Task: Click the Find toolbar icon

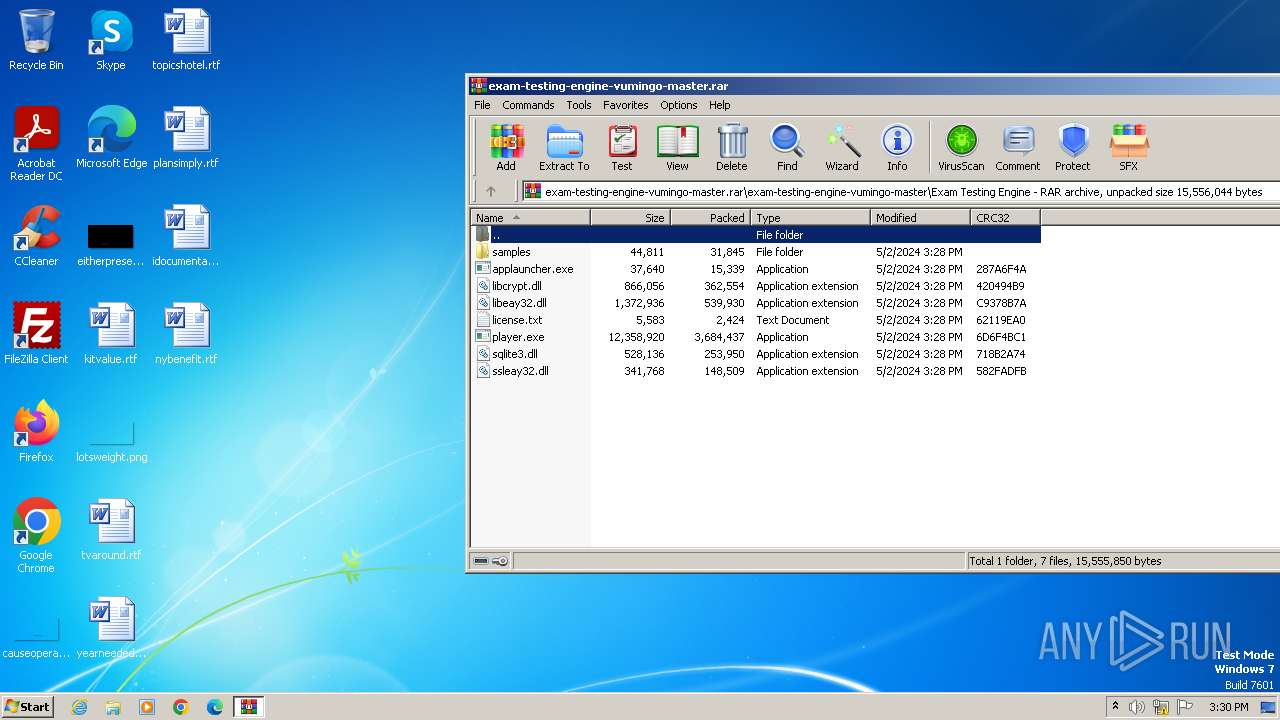Action: coord(787,147)
